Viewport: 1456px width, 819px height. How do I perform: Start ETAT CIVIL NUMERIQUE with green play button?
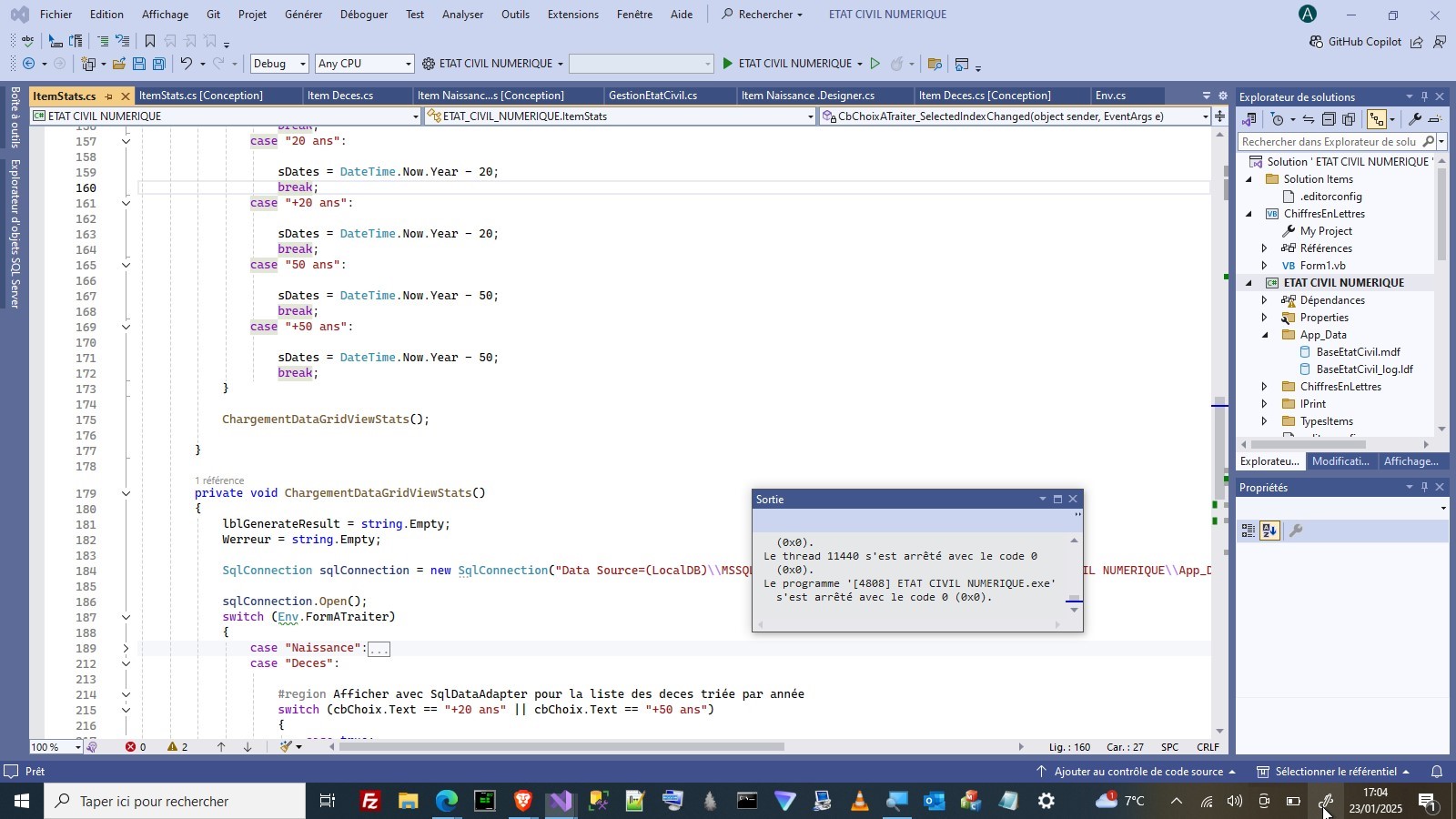(727, 64)
